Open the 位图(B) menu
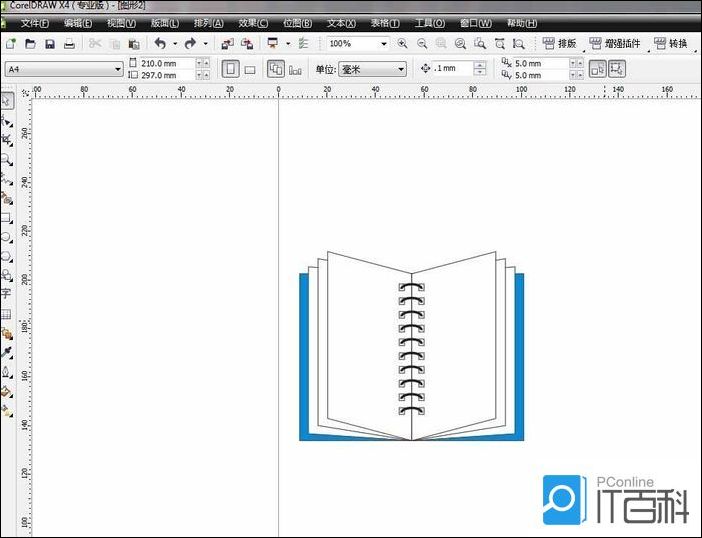This screenshot has width=702, height=538. click(297, 23)
